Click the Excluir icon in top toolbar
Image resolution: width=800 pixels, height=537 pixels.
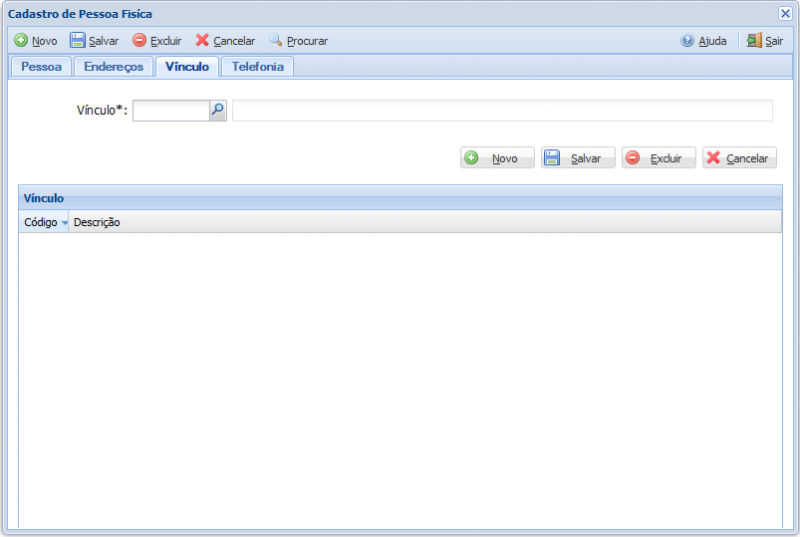140,41
